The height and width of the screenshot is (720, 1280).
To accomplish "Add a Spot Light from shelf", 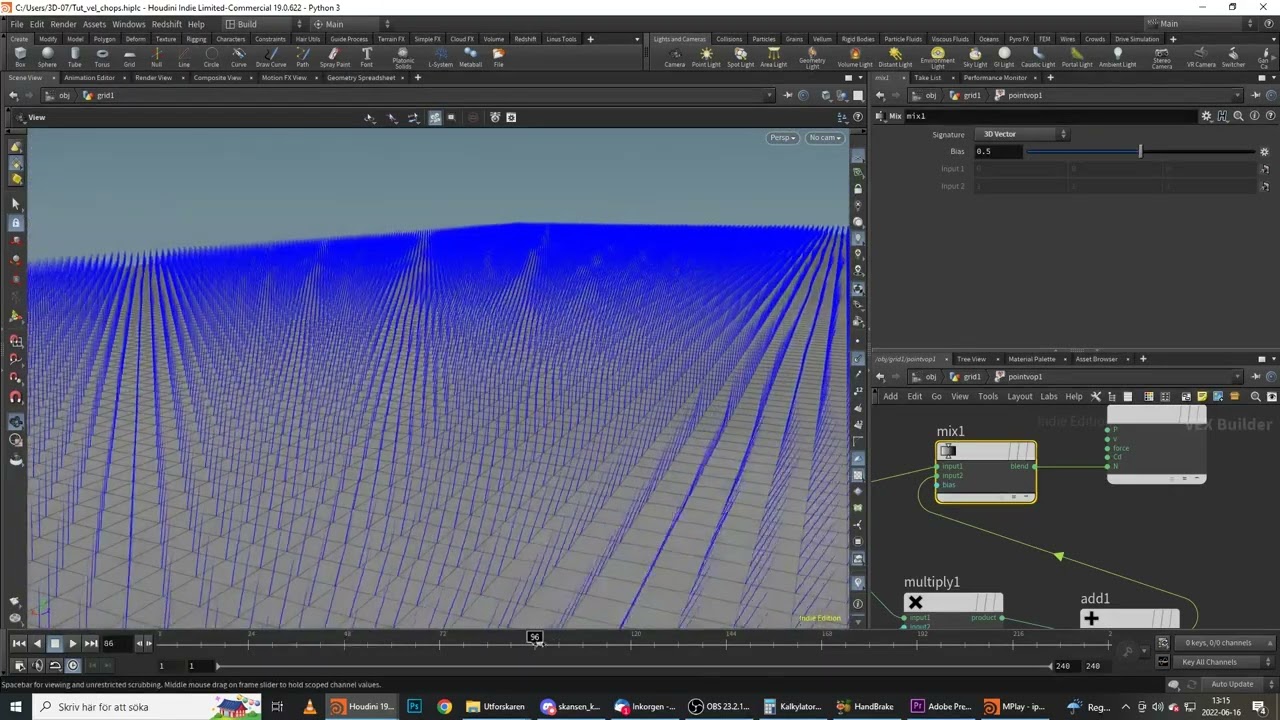I will [740, 57].
